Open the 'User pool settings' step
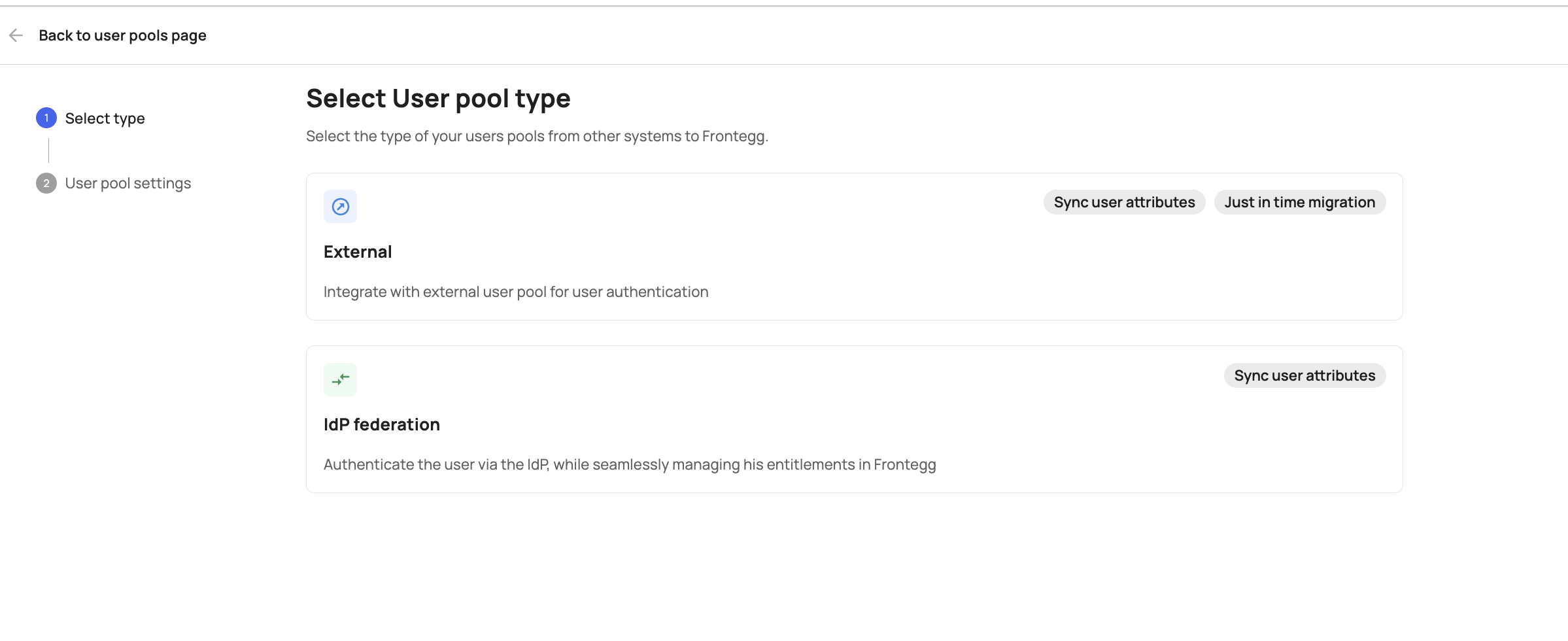 [128, 183]
